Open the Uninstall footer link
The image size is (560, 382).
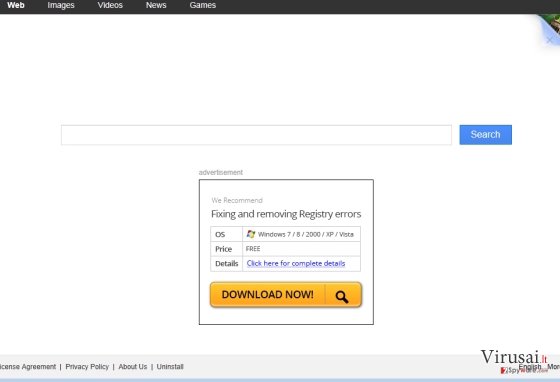(170, 367)
